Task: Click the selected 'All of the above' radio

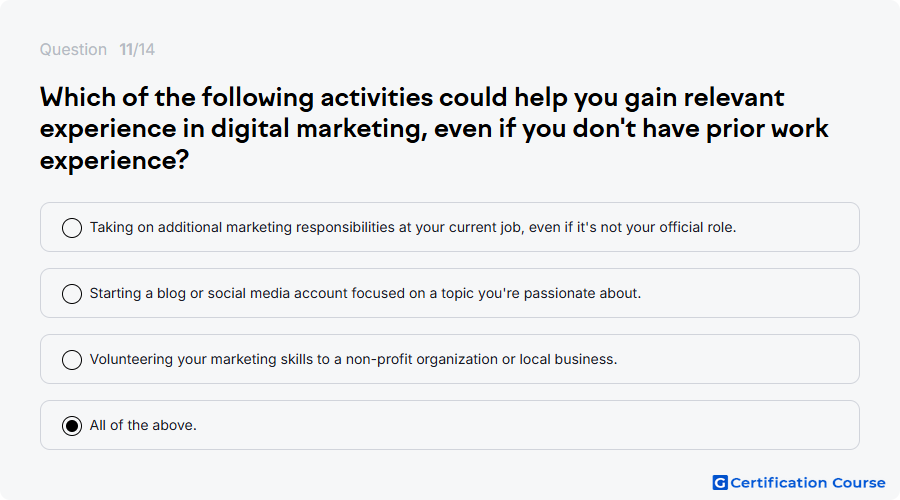Action: [x=72, y=426]
